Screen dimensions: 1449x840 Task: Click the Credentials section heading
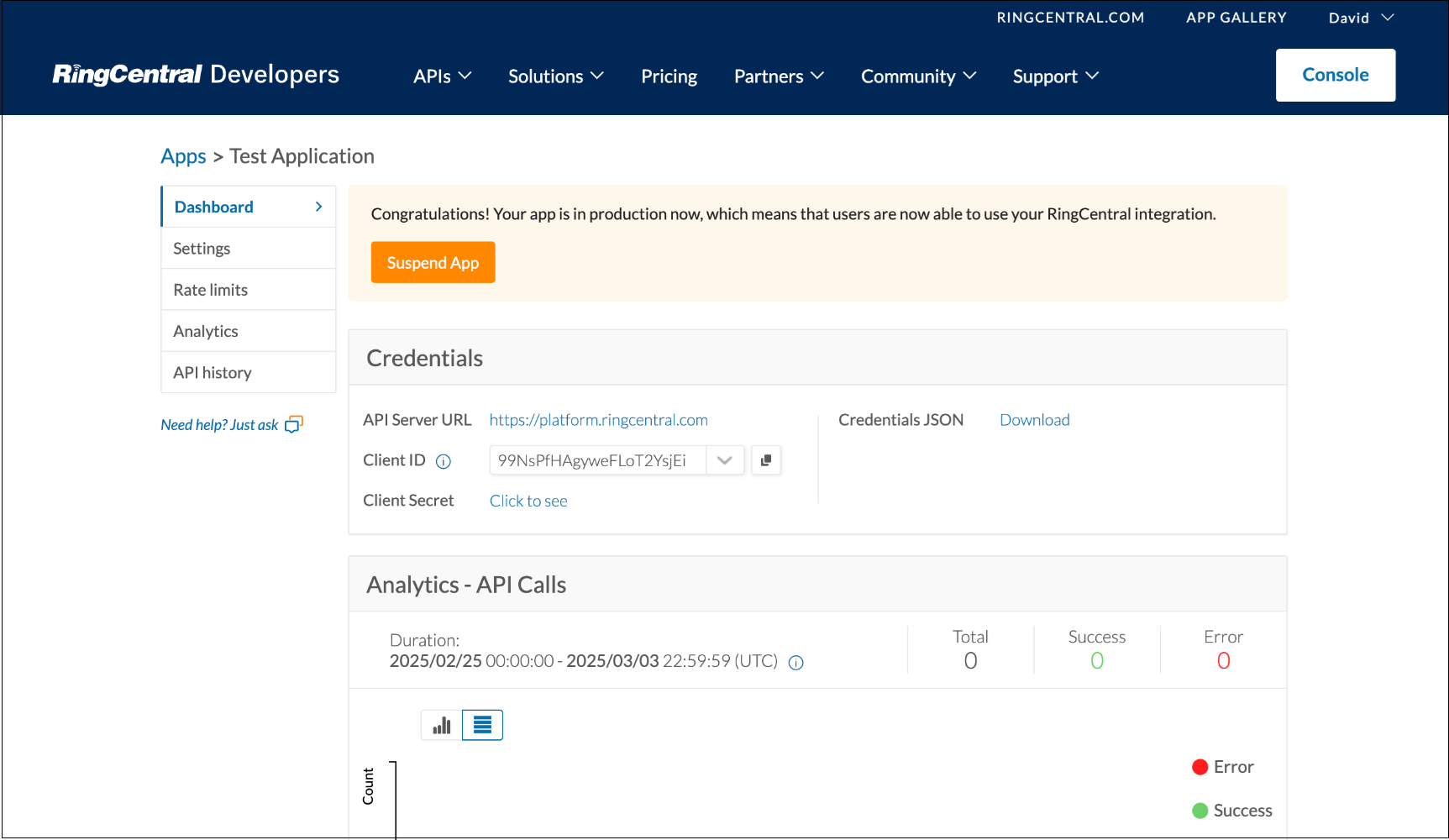(x=424, y=359)
